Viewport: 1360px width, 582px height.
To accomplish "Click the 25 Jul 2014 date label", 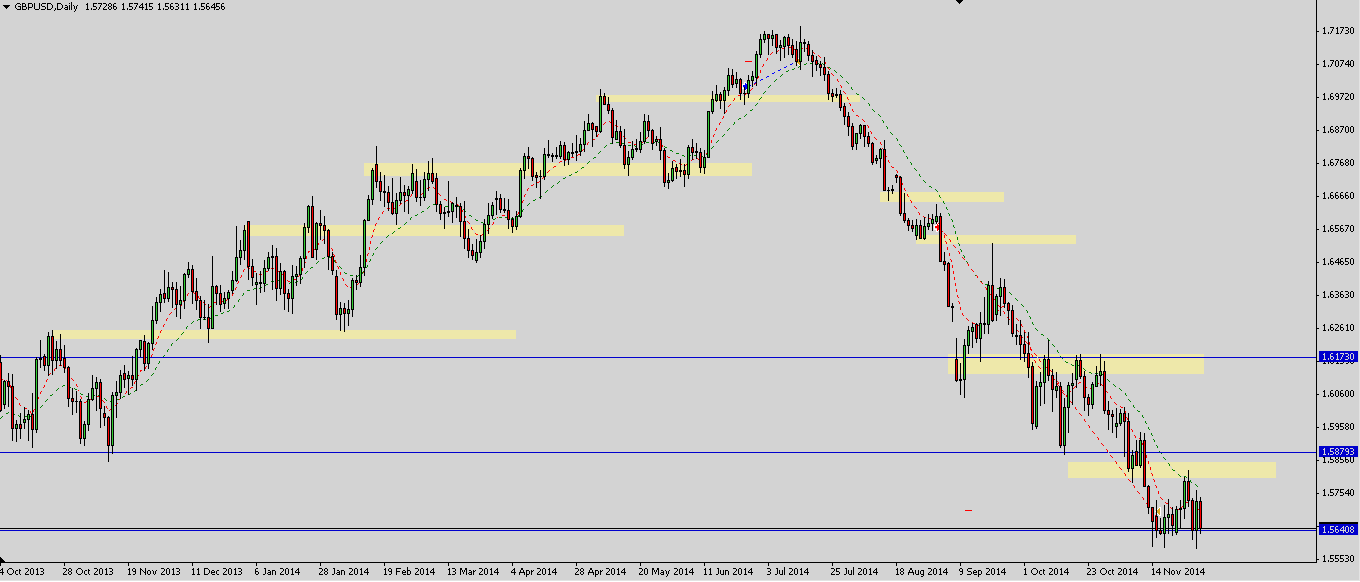I will [x=855, y=572].
